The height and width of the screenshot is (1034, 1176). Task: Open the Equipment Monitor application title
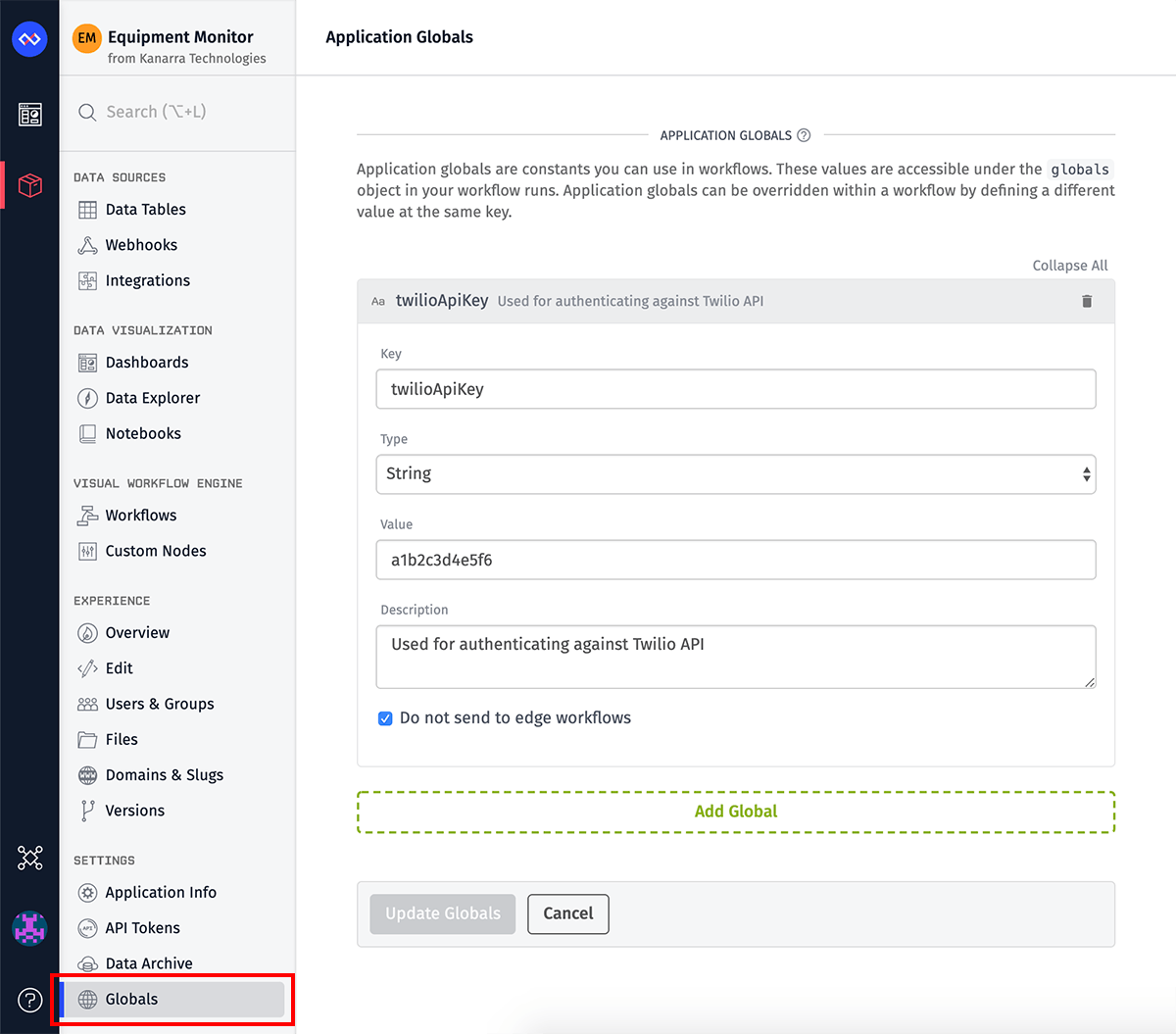180,37
